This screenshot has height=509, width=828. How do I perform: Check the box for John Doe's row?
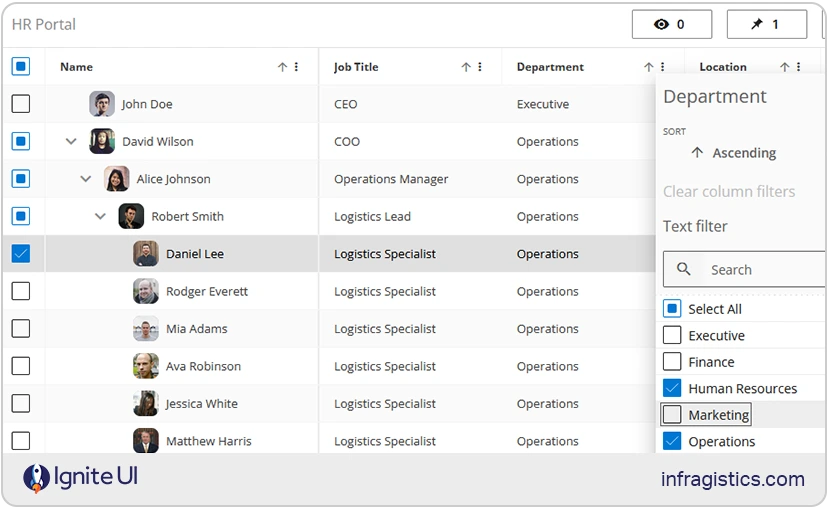point(21,104)
